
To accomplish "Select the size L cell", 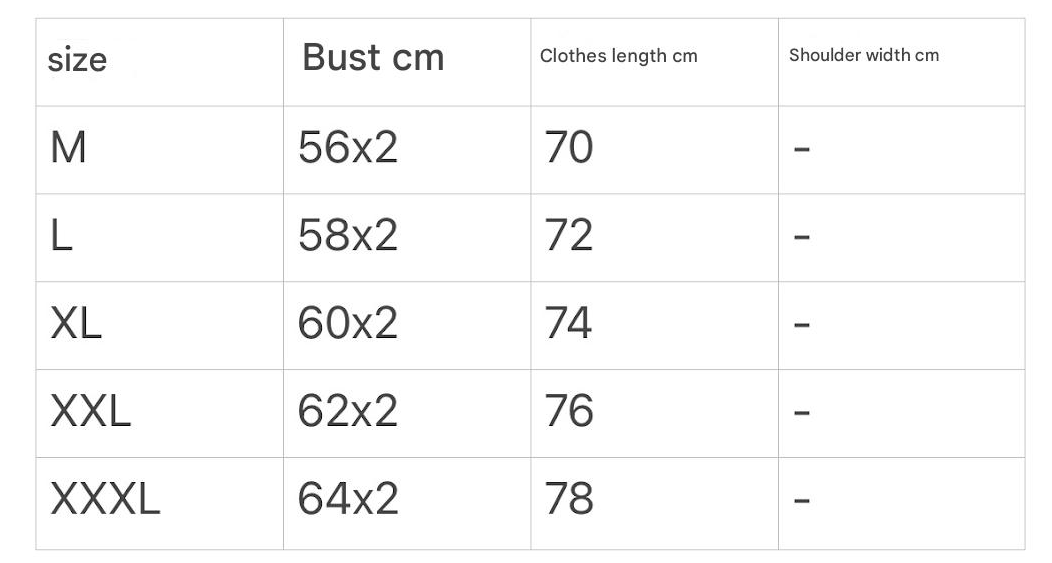I will [x=62, y=236].
